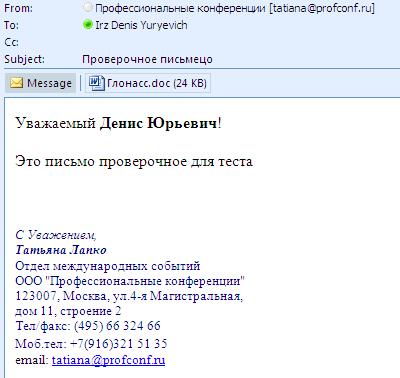Click the gray presence indicator beside sender
The image size is (400, 378).
coord(87,7)
